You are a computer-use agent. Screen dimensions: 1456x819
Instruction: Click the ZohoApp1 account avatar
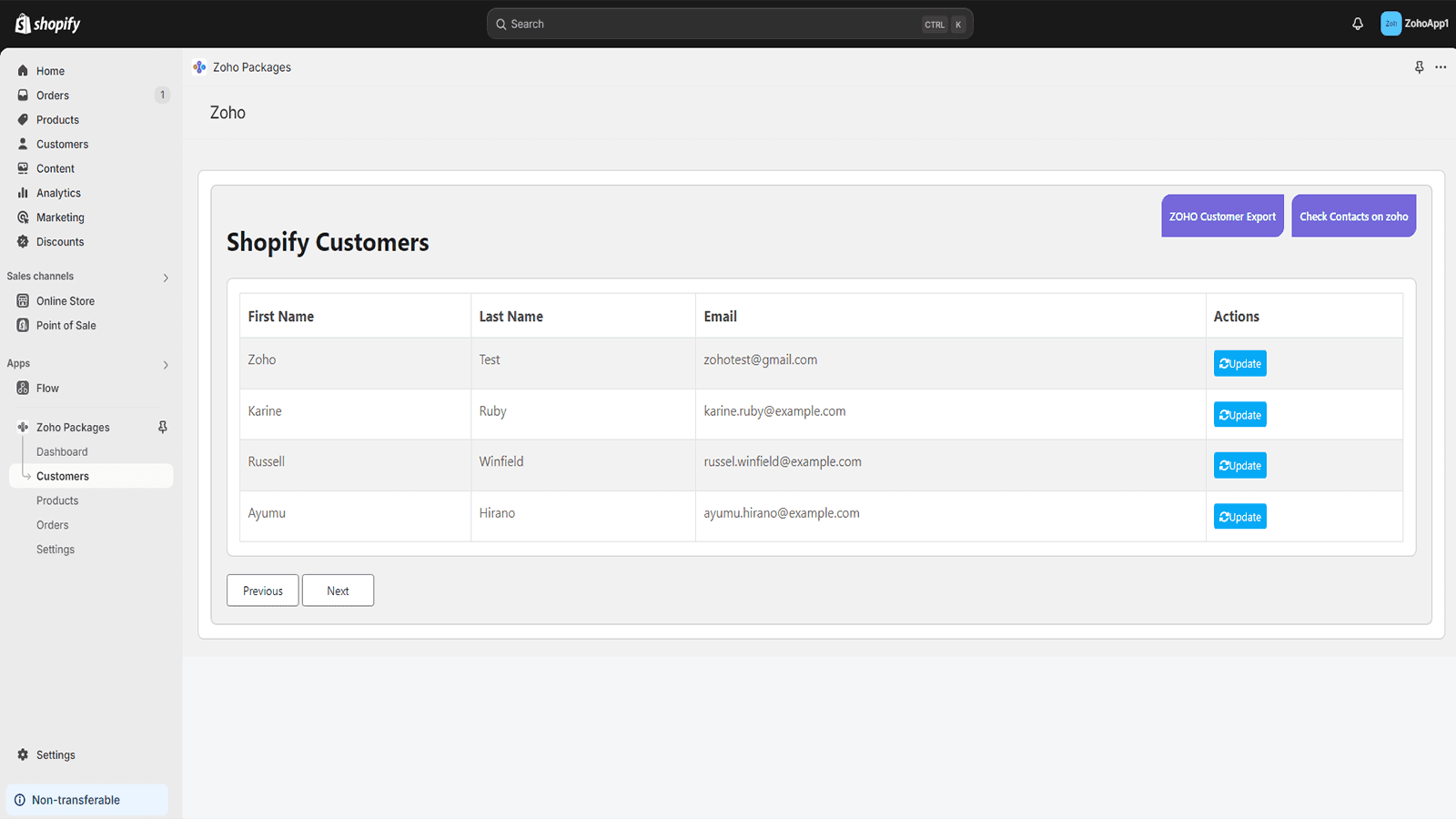click(1390, 25)
